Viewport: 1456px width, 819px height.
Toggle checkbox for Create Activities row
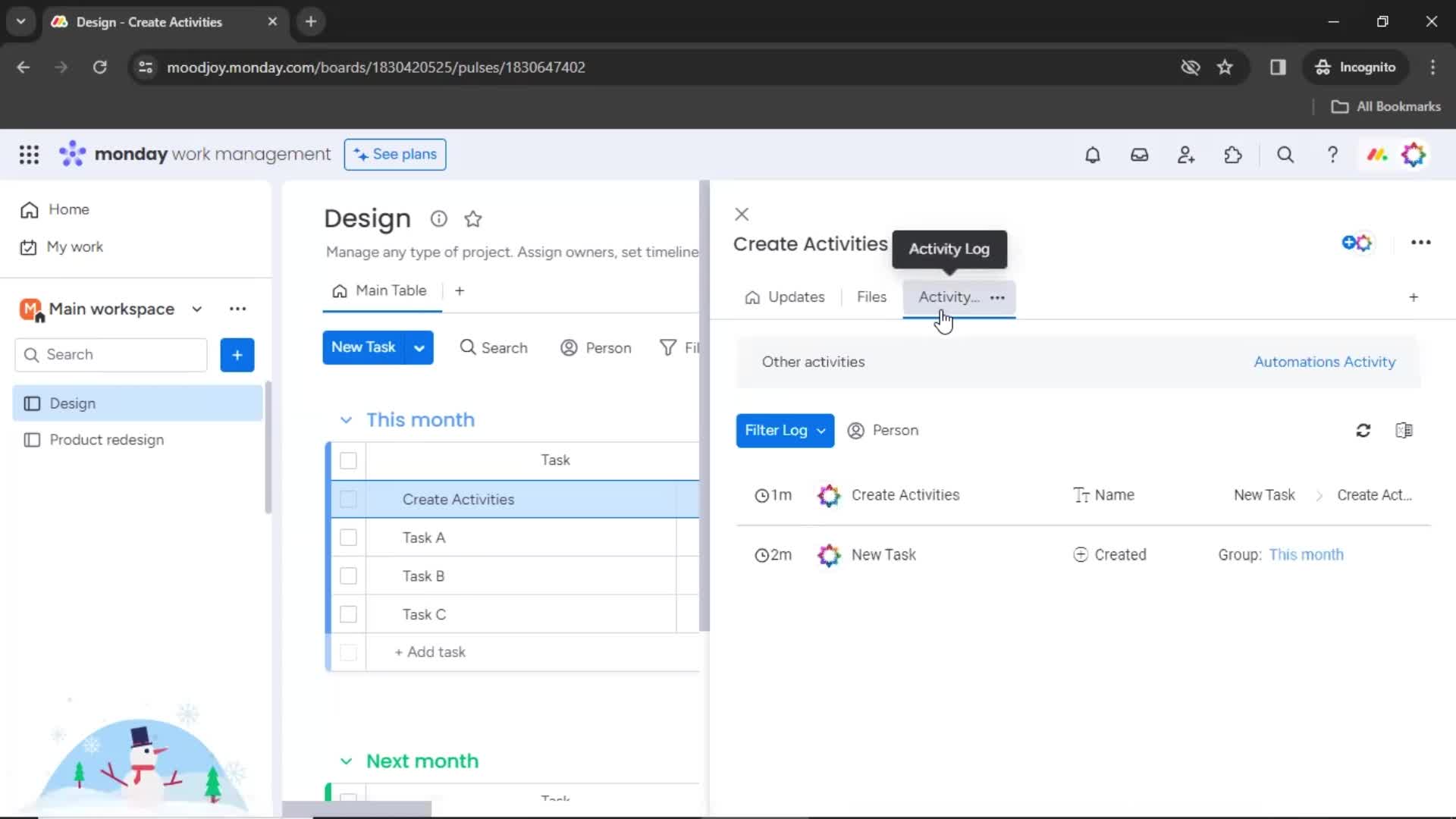click(x=349, y=499)
